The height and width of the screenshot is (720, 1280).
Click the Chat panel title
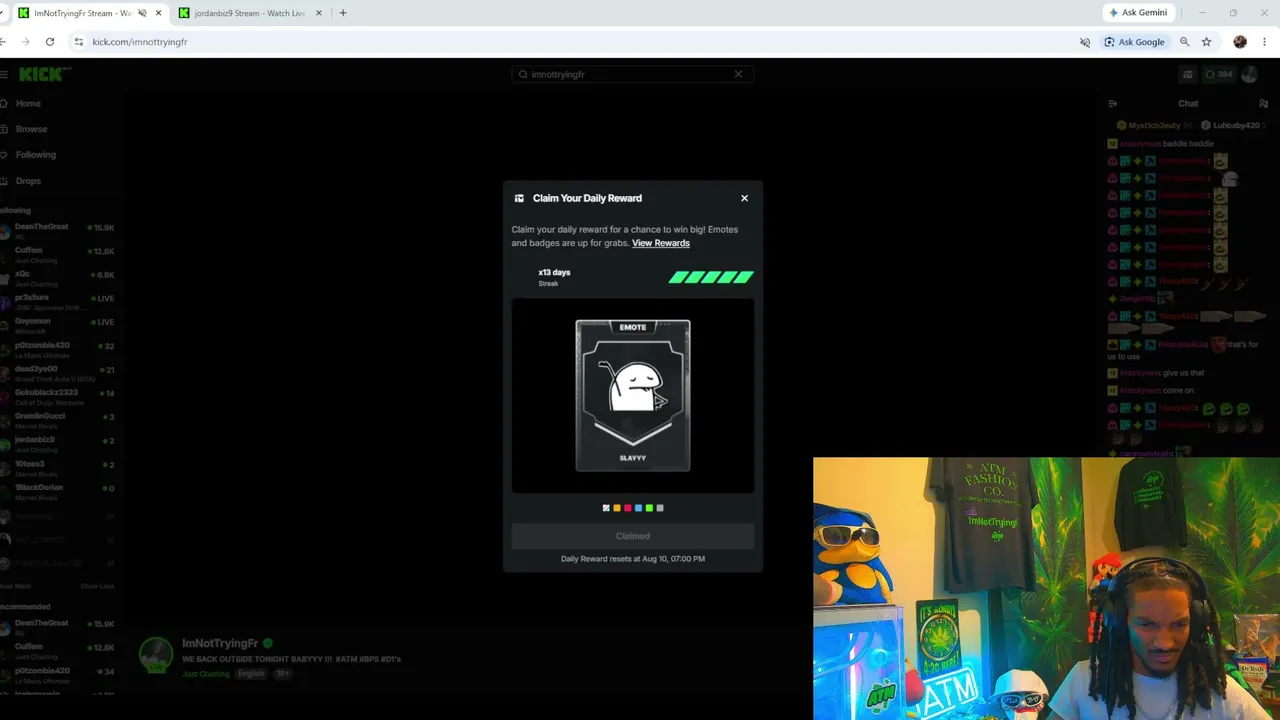tap(1188, 104)
